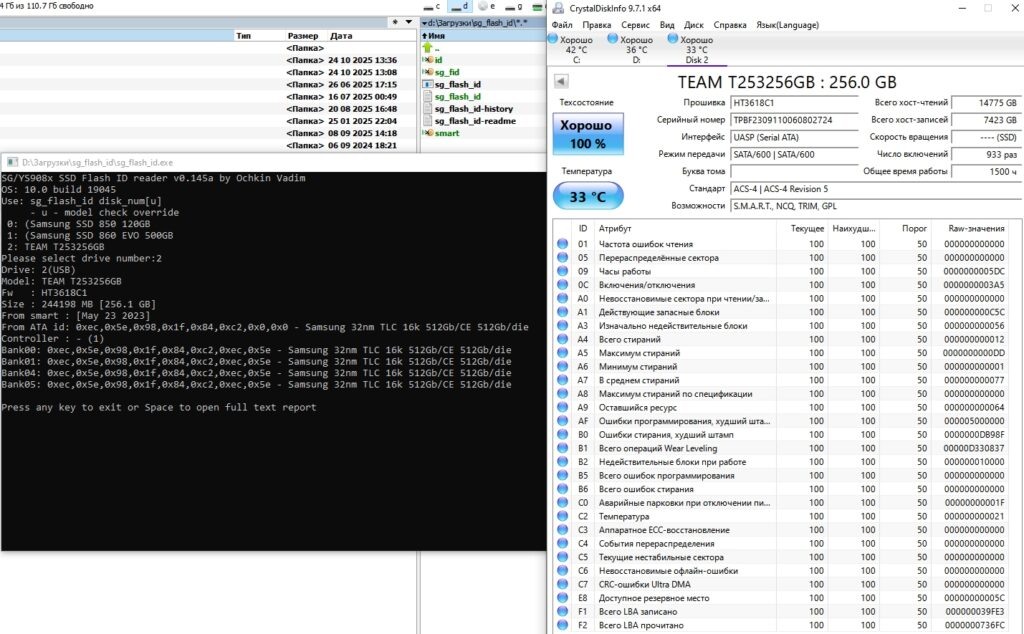Screen dimensions: 1024x634
Task: Sort left panel by Тип column
Action: click(x=244, y=35)
